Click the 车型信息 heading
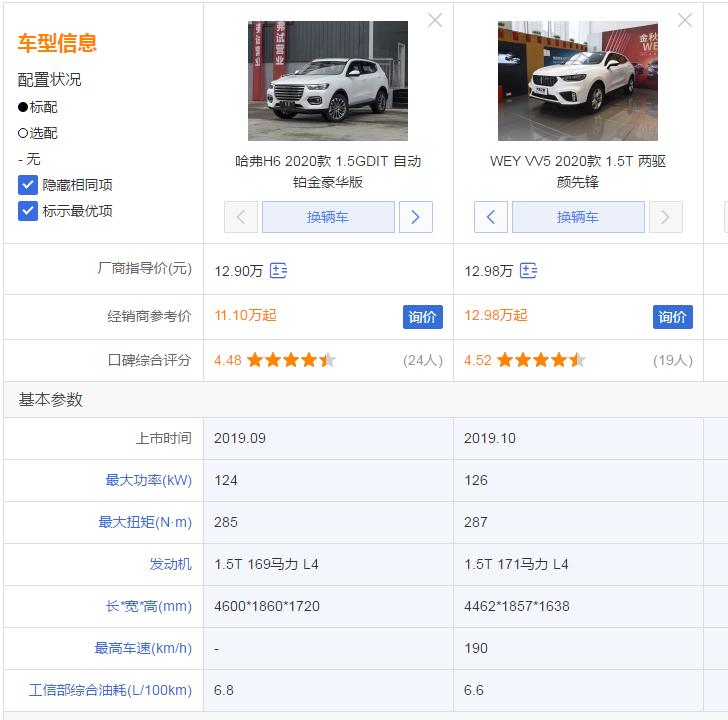 point(57,43)
